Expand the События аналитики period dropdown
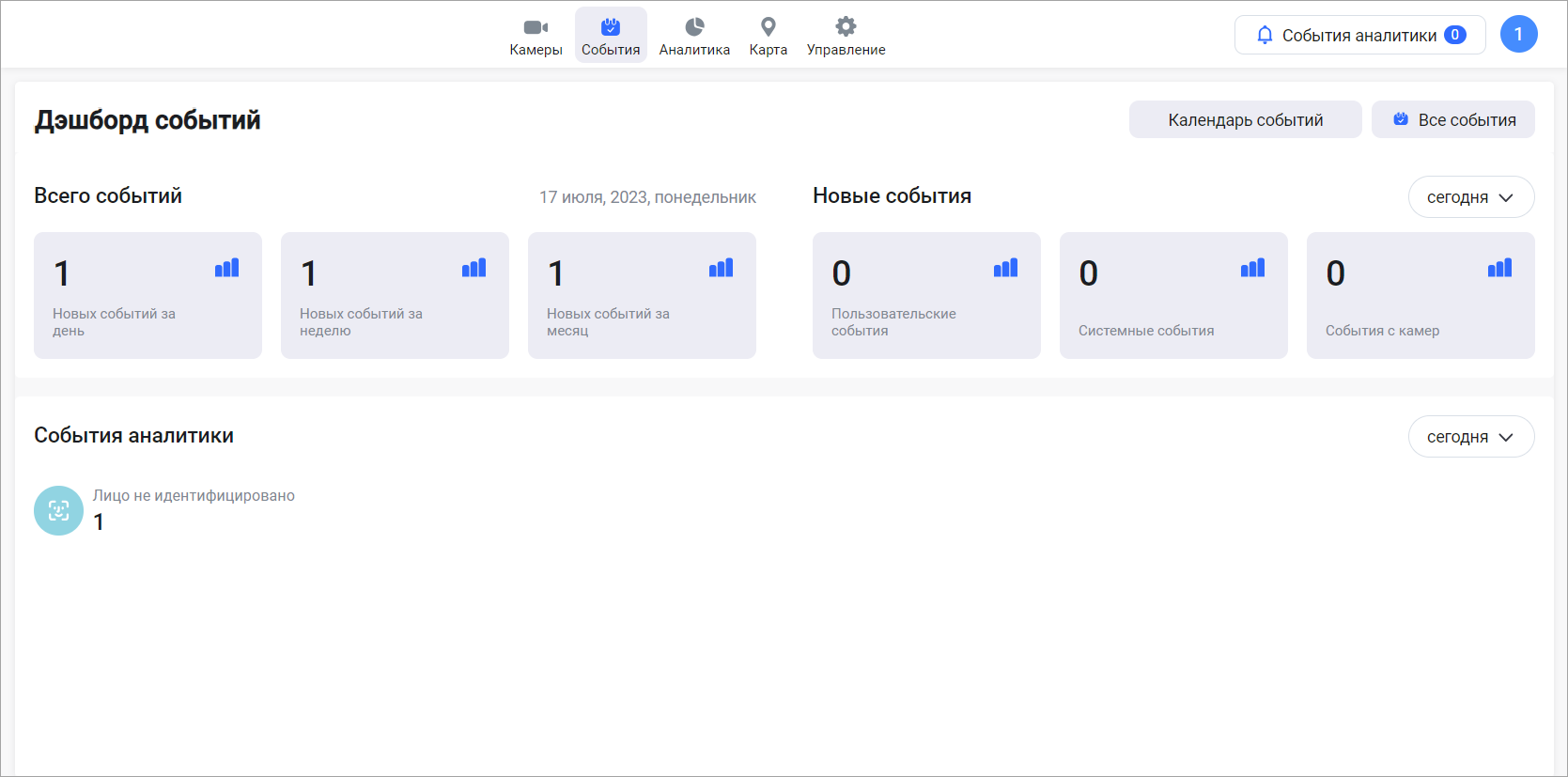This screenshot has width=1568, height=777. pos(1470,437)
